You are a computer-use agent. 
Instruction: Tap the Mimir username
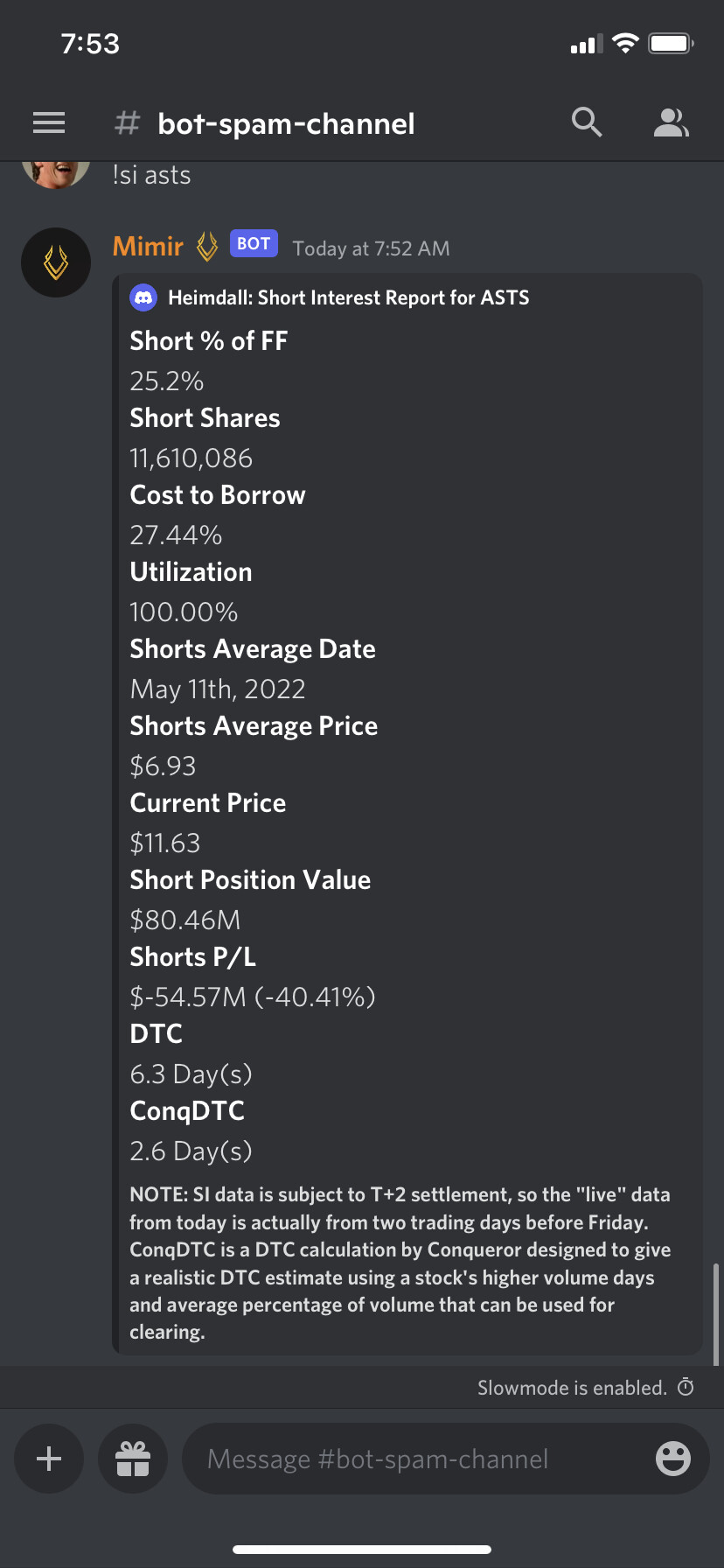(148, 247)
